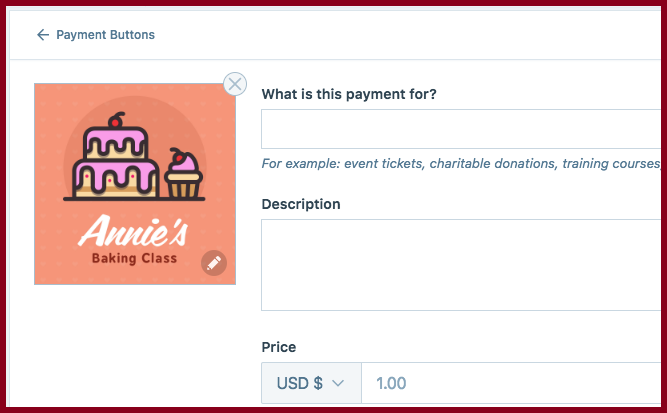Click the Price label
The width and height of the screenshot is (667, 413).
279,347
